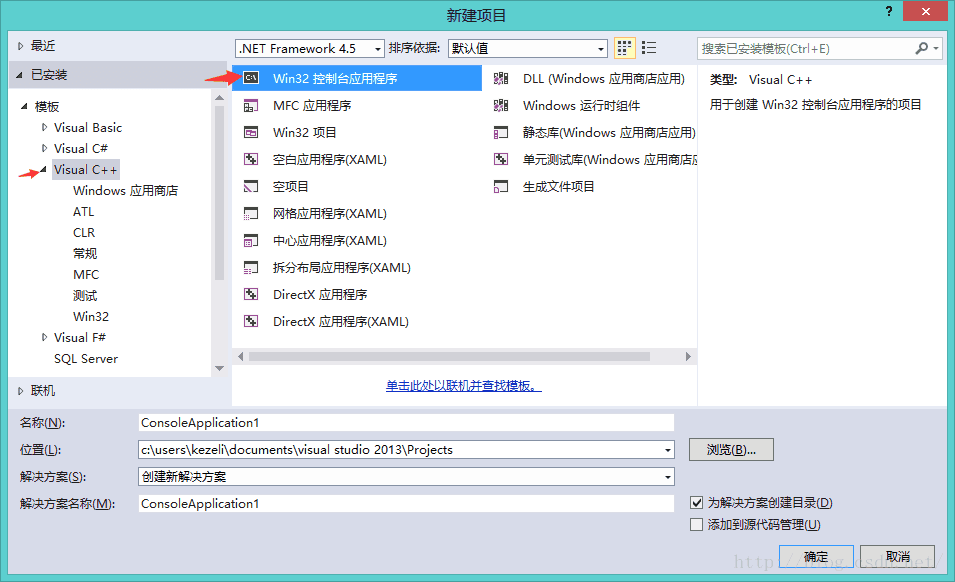955x582 pixels.
Task: Click the template list horizontal scrollbar
Action: click(449, 356)
